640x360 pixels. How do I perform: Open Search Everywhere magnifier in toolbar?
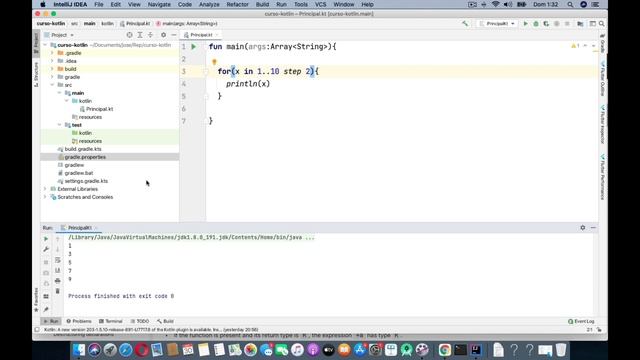pyautogui.click(x=602, y=24)
